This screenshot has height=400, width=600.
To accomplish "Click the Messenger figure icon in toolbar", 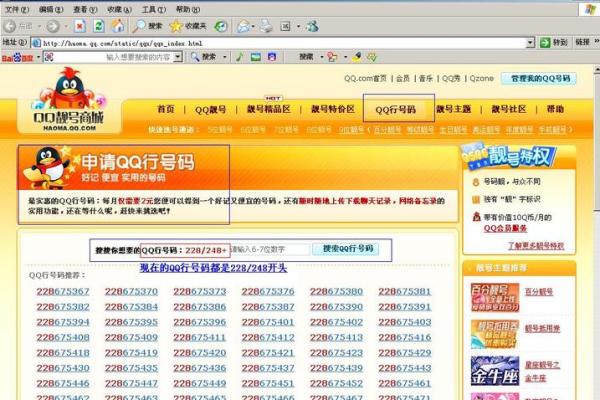I will point(313,26).
